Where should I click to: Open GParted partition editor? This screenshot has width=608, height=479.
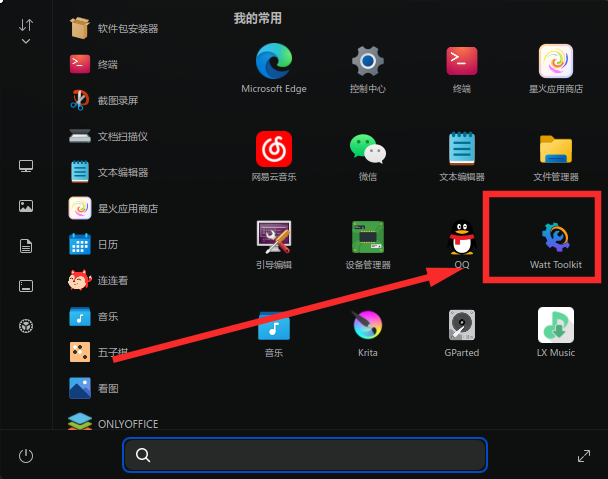click(461, 332)
